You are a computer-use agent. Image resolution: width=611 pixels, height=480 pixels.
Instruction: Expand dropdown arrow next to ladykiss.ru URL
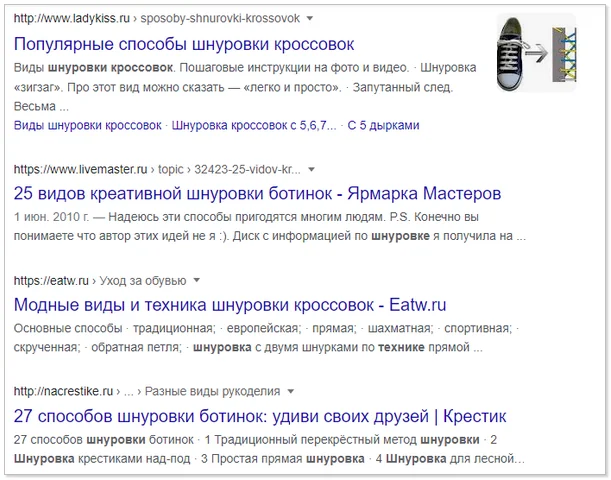(310, 18)
